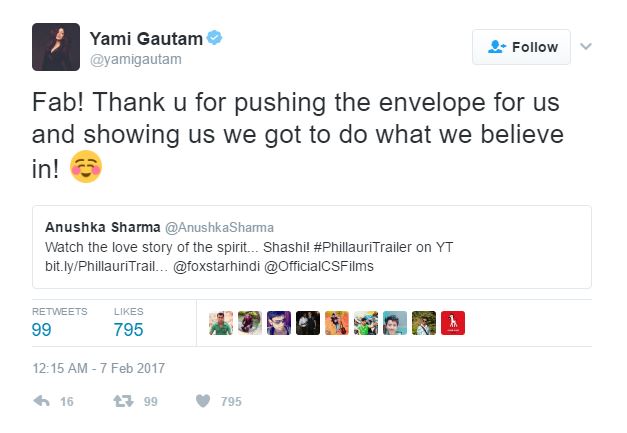This screenshot has height=433, width=627.
Task: Like the tweet with heart icon
Action: [x=202, y=402]
